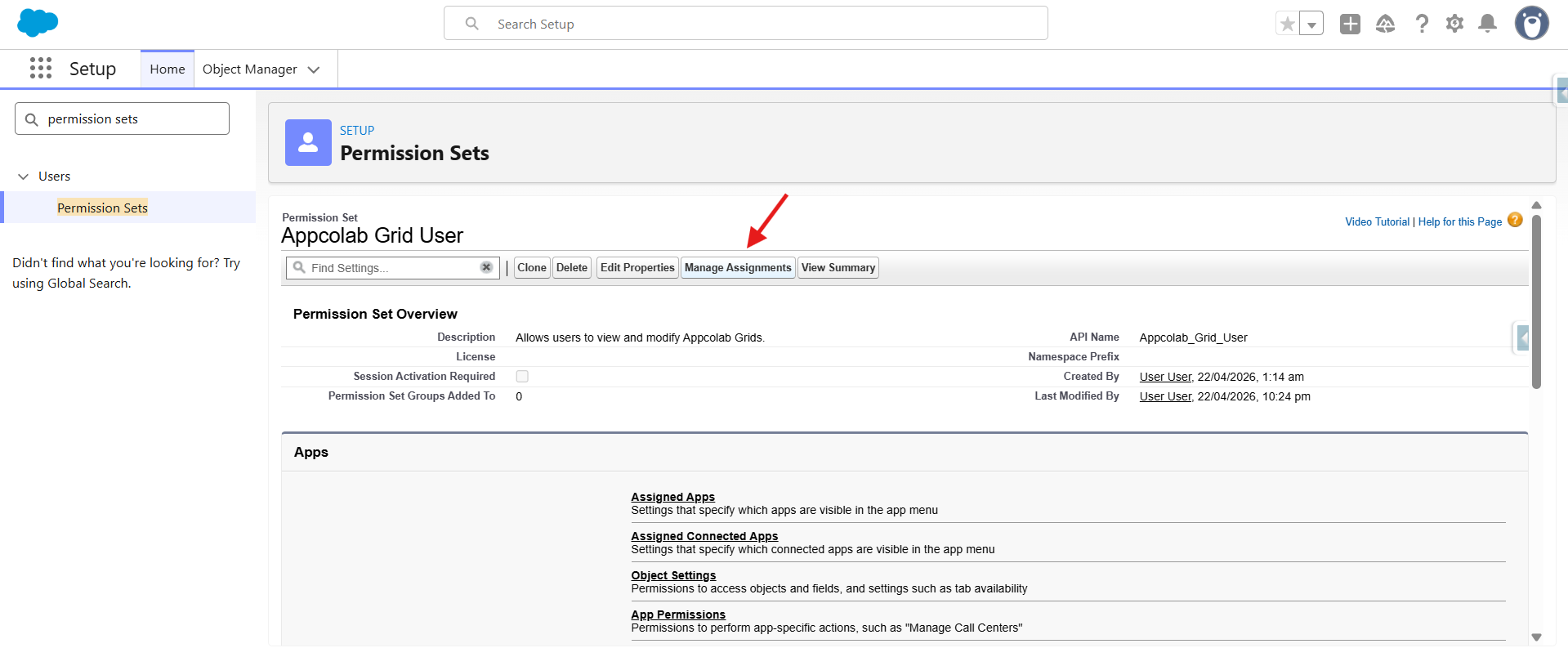Click the Quick Find box with permission sets
1568x657 pixels.
click(x=122, y=118)
